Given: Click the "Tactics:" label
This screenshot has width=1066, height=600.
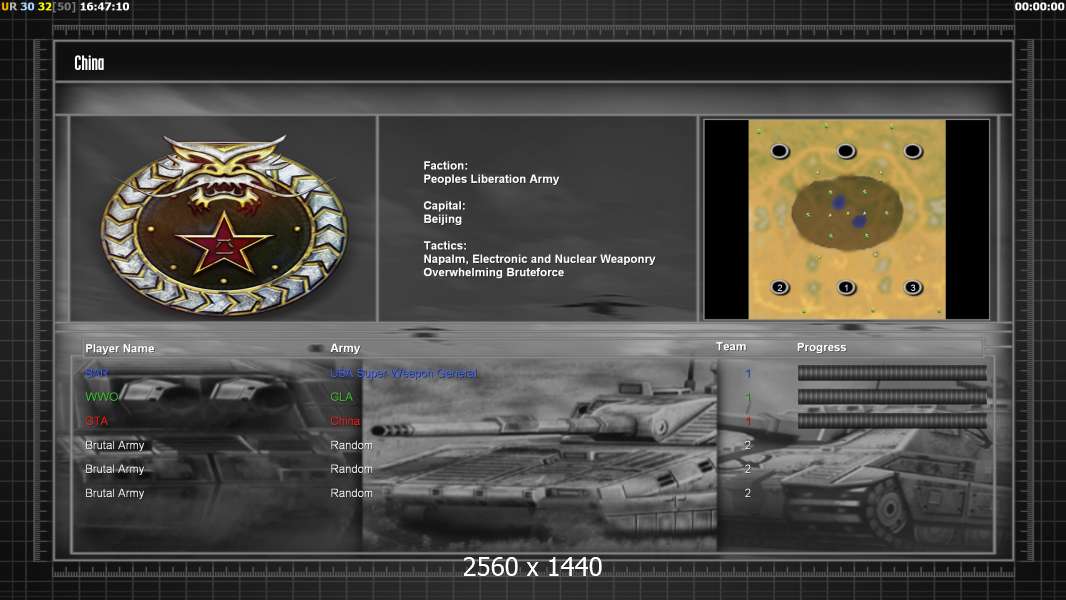Looking at the screenshot, I should pos(445,245).
